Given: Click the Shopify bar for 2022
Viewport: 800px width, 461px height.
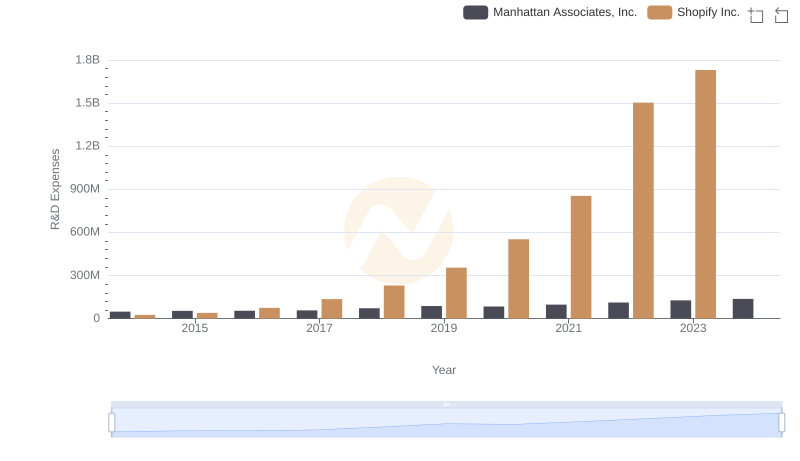Looking at the screenshot, I should (643, 211).
